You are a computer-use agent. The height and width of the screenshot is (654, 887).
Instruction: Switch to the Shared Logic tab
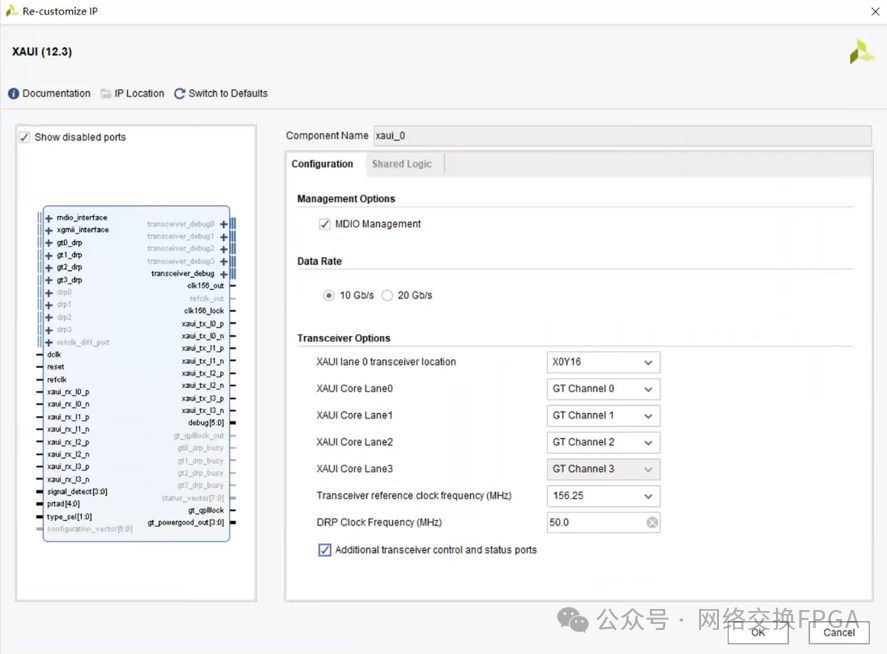[401, 164]
